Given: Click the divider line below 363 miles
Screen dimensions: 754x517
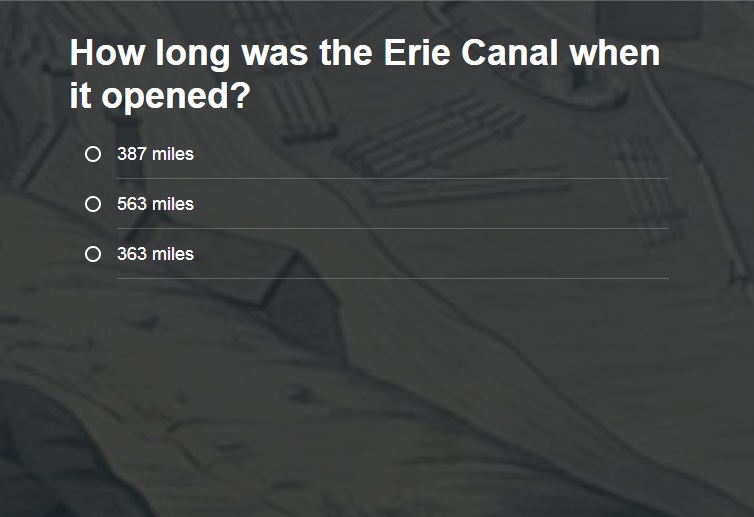Looking at the screenshot, I should click(x=392, y=279).
